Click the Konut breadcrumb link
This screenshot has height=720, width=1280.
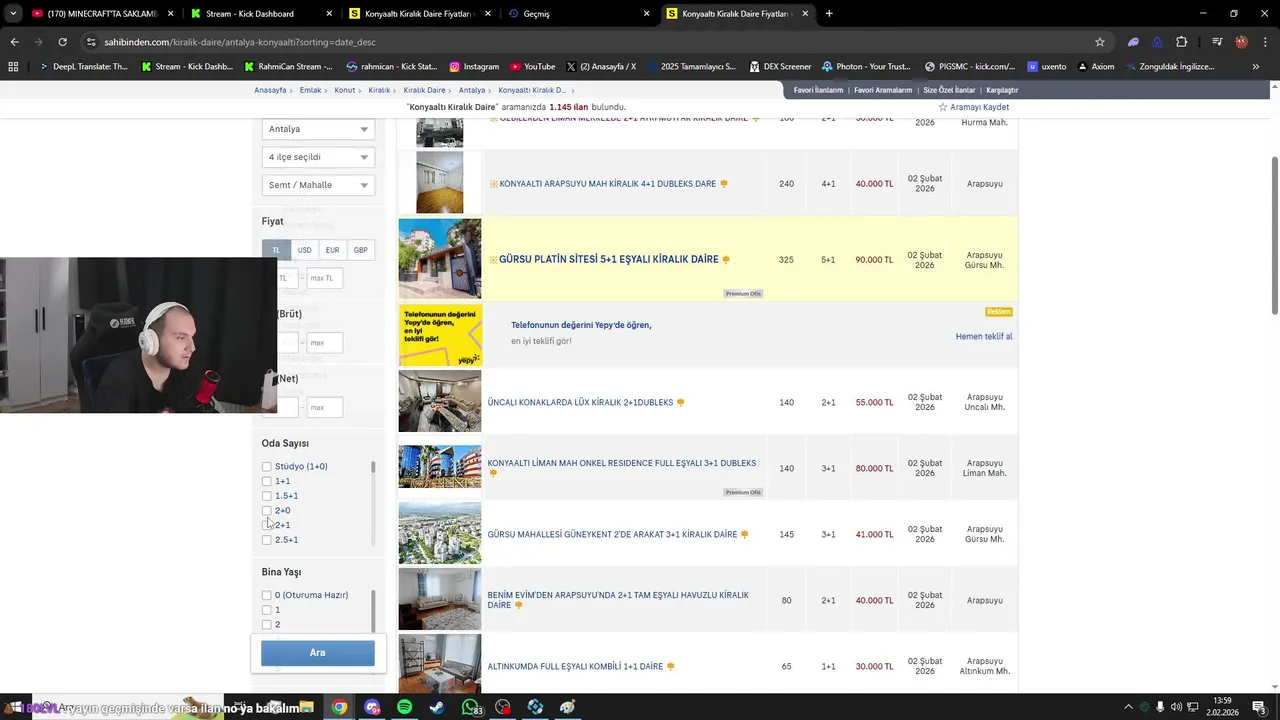click(x=345, y=90)
